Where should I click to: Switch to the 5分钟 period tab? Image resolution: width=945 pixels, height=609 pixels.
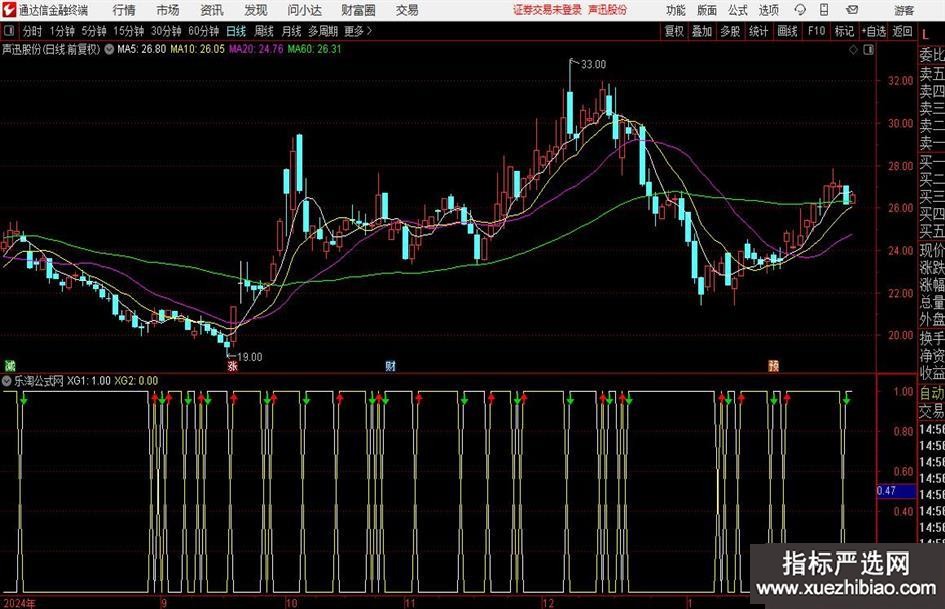[94, 31]
